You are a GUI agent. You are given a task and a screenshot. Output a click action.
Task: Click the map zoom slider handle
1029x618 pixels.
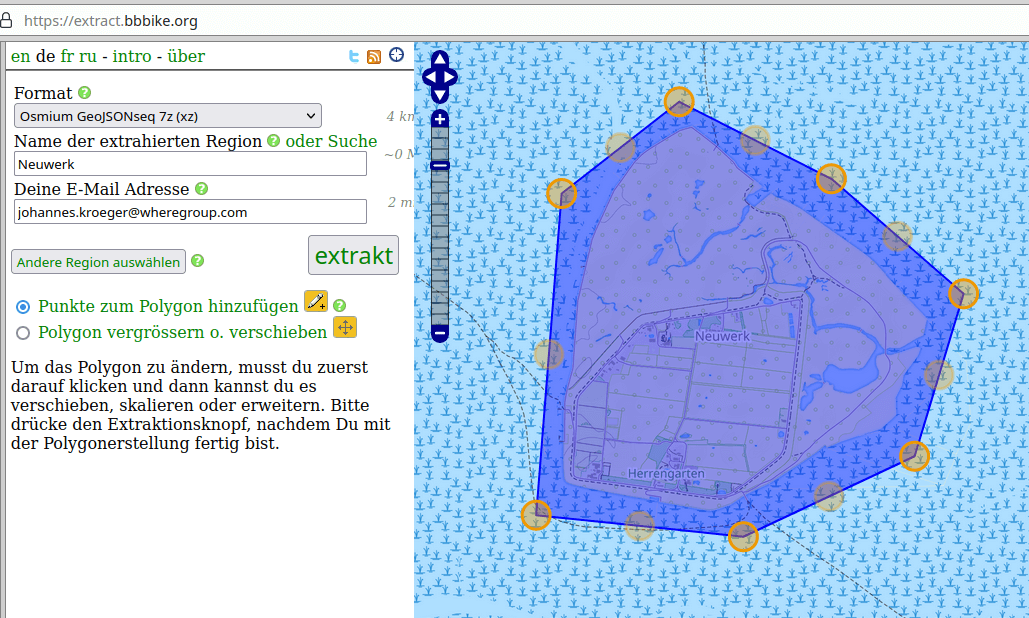440,165
